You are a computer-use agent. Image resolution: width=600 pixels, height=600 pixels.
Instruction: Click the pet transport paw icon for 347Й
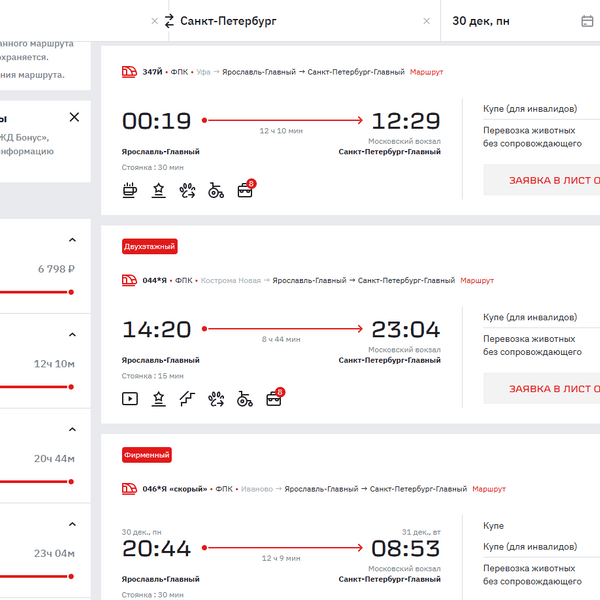(x=187, y=190)
